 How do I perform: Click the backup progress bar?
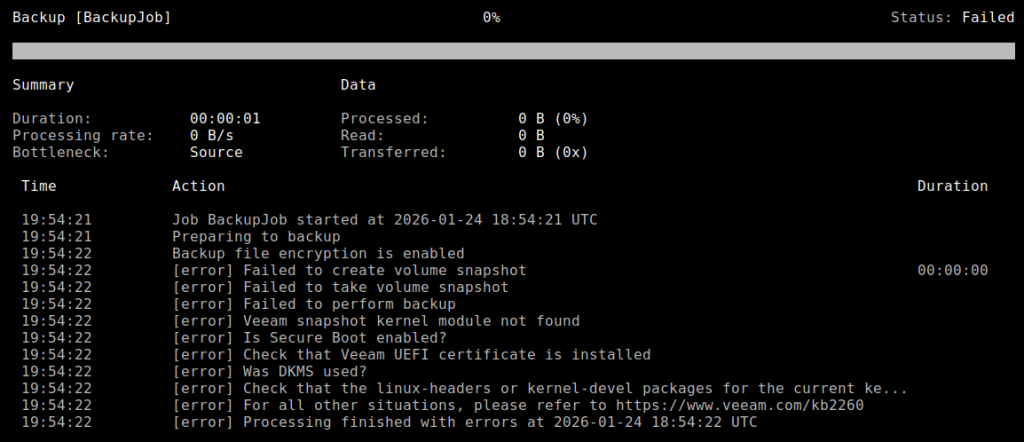coord(512,51)
